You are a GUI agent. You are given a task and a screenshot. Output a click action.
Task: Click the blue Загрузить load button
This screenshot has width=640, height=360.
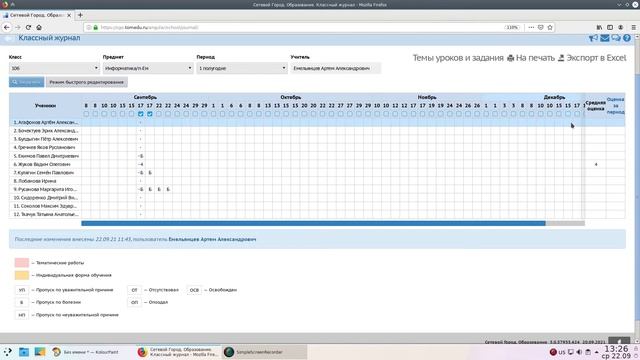[x=27, y=82]
